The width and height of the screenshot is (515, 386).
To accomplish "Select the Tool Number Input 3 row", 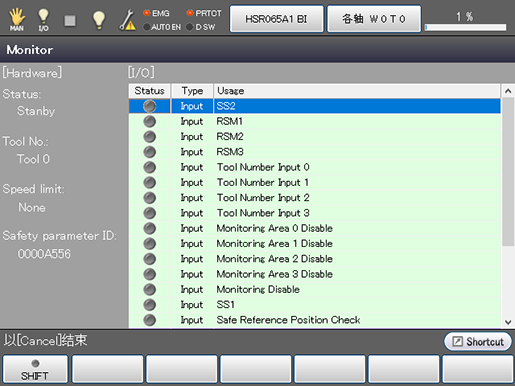I will [315, 213].
